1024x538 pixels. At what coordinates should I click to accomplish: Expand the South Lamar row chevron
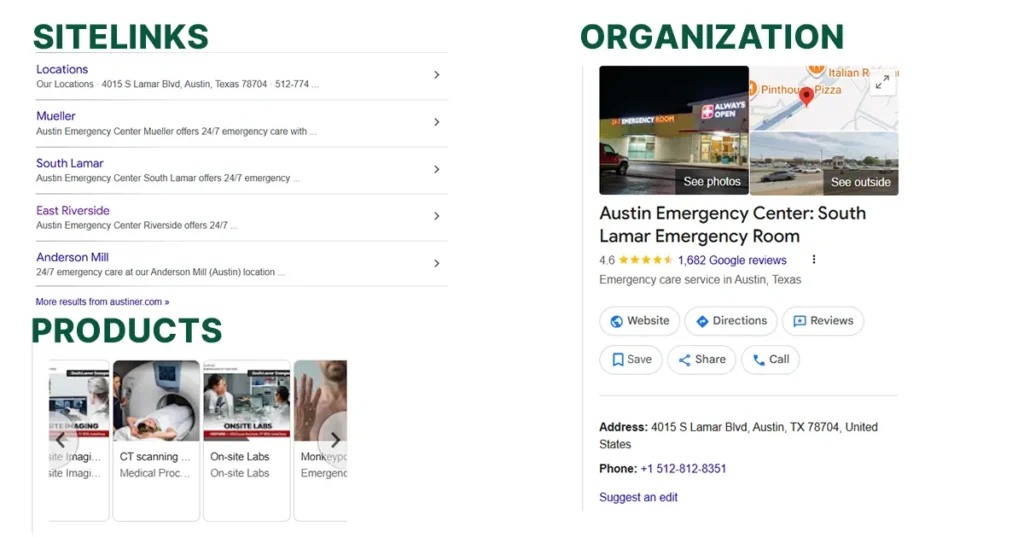pyautogui.click(x=437, y=169)
